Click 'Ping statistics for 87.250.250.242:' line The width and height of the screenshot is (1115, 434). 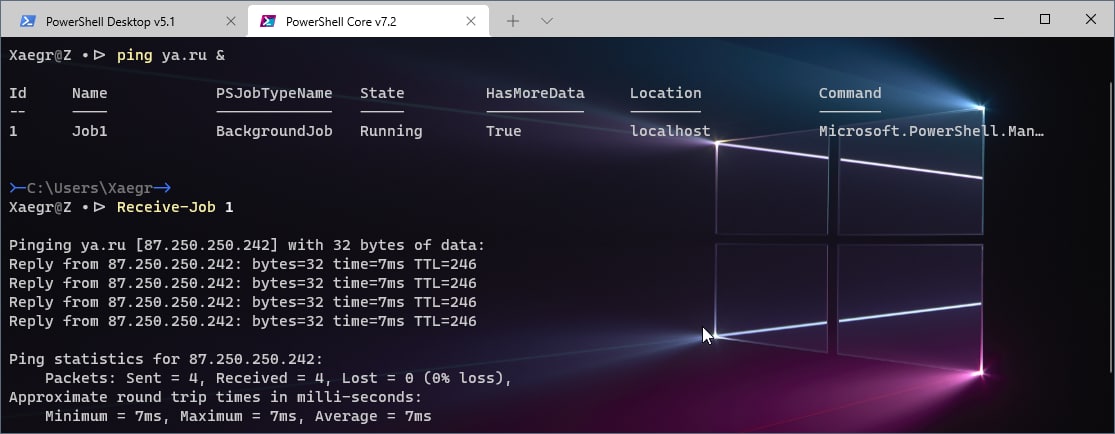[166, 359]
